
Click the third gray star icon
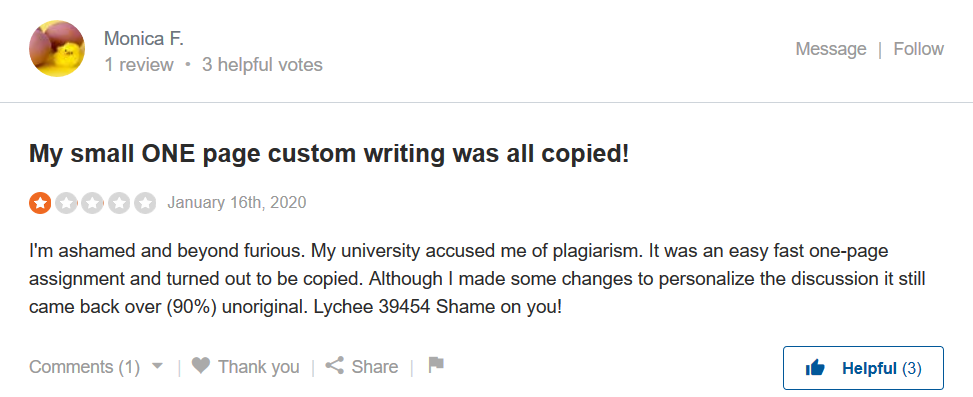pos(92,203)
